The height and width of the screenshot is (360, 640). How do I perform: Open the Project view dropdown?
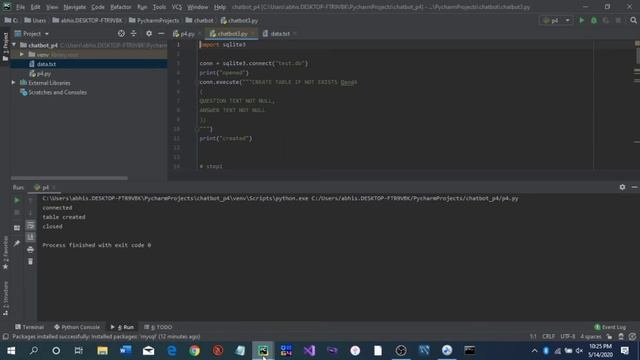pos(32,33)
